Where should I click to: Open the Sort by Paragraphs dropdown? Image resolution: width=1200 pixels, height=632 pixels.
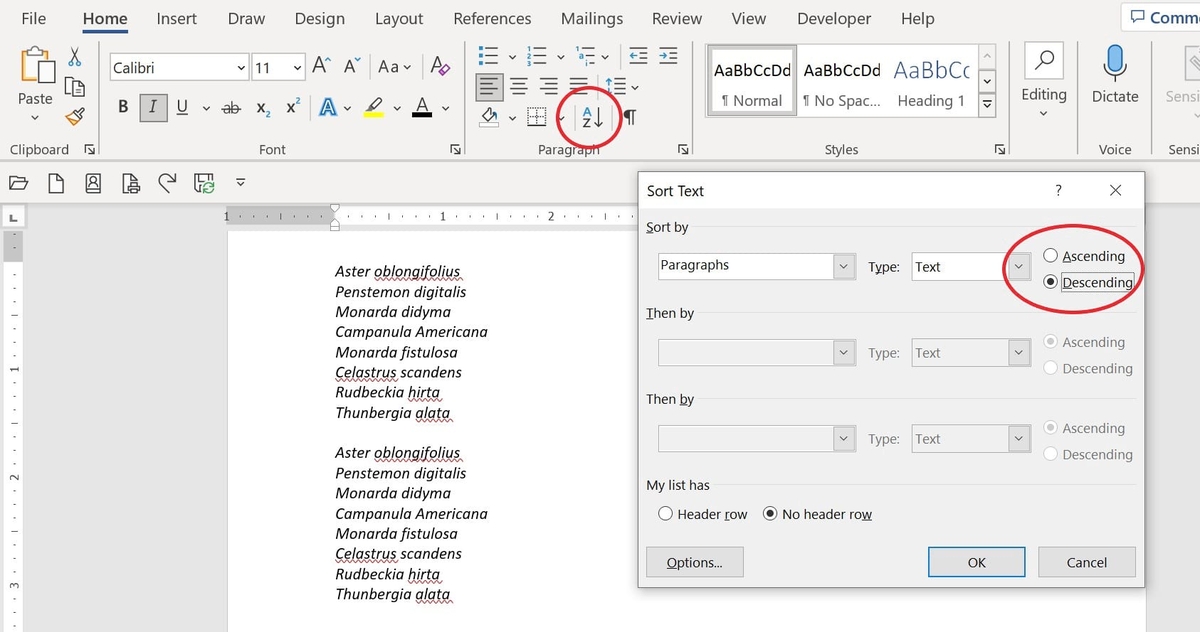tap(841, 266)
